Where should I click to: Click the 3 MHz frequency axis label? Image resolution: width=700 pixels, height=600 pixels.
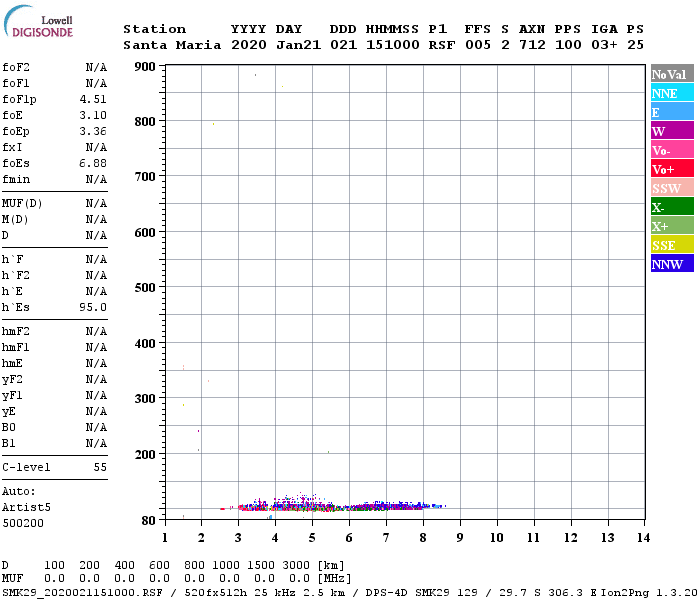(x=238, y=538)
